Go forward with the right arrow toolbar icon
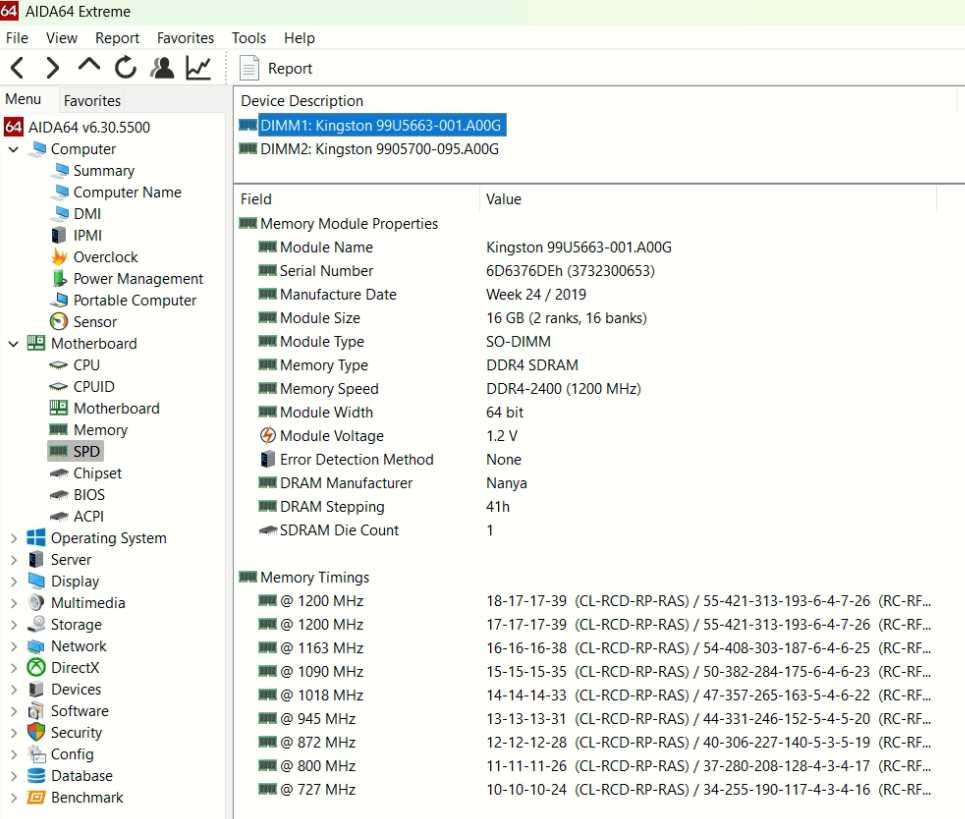Screen dimensions: 965x819 tap(53, 68)
